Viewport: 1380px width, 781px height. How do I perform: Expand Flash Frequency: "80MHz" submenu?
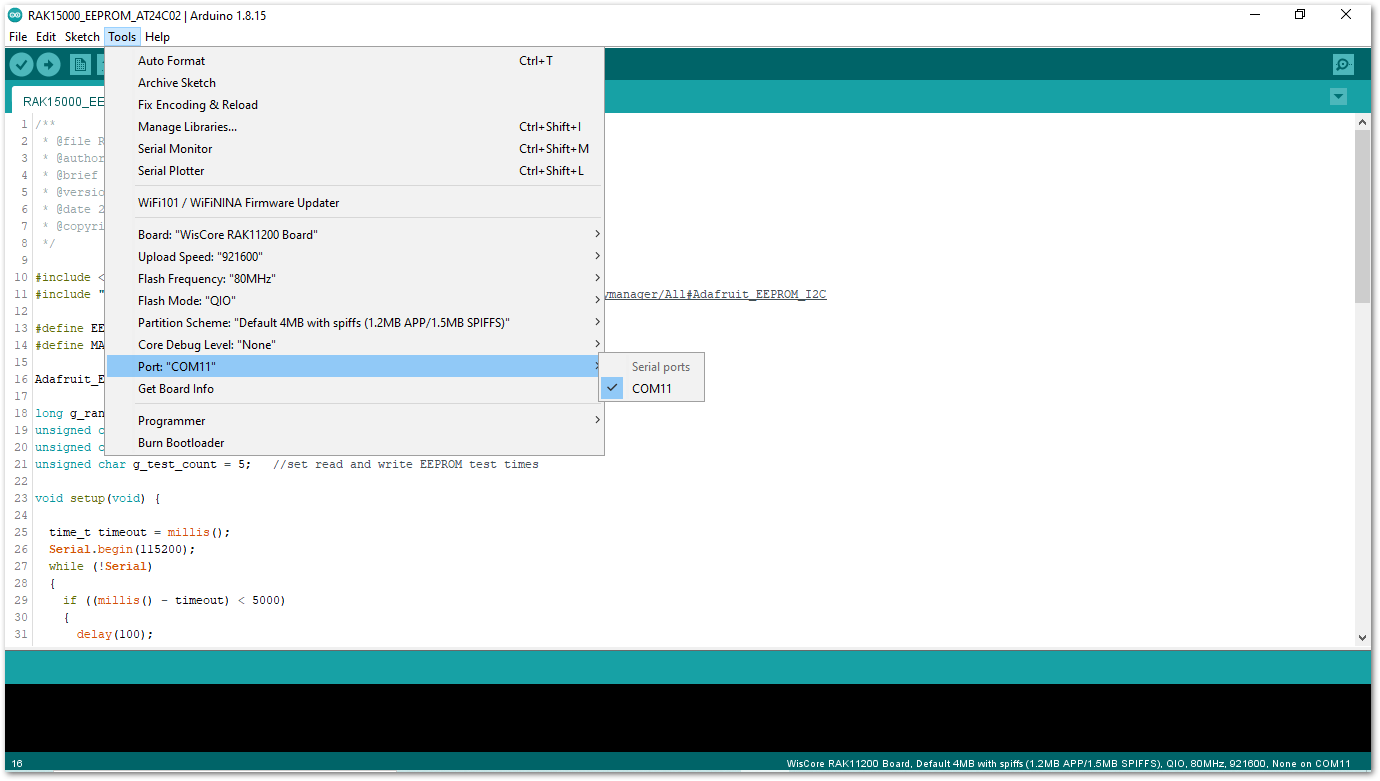click(x=355, y=279)
